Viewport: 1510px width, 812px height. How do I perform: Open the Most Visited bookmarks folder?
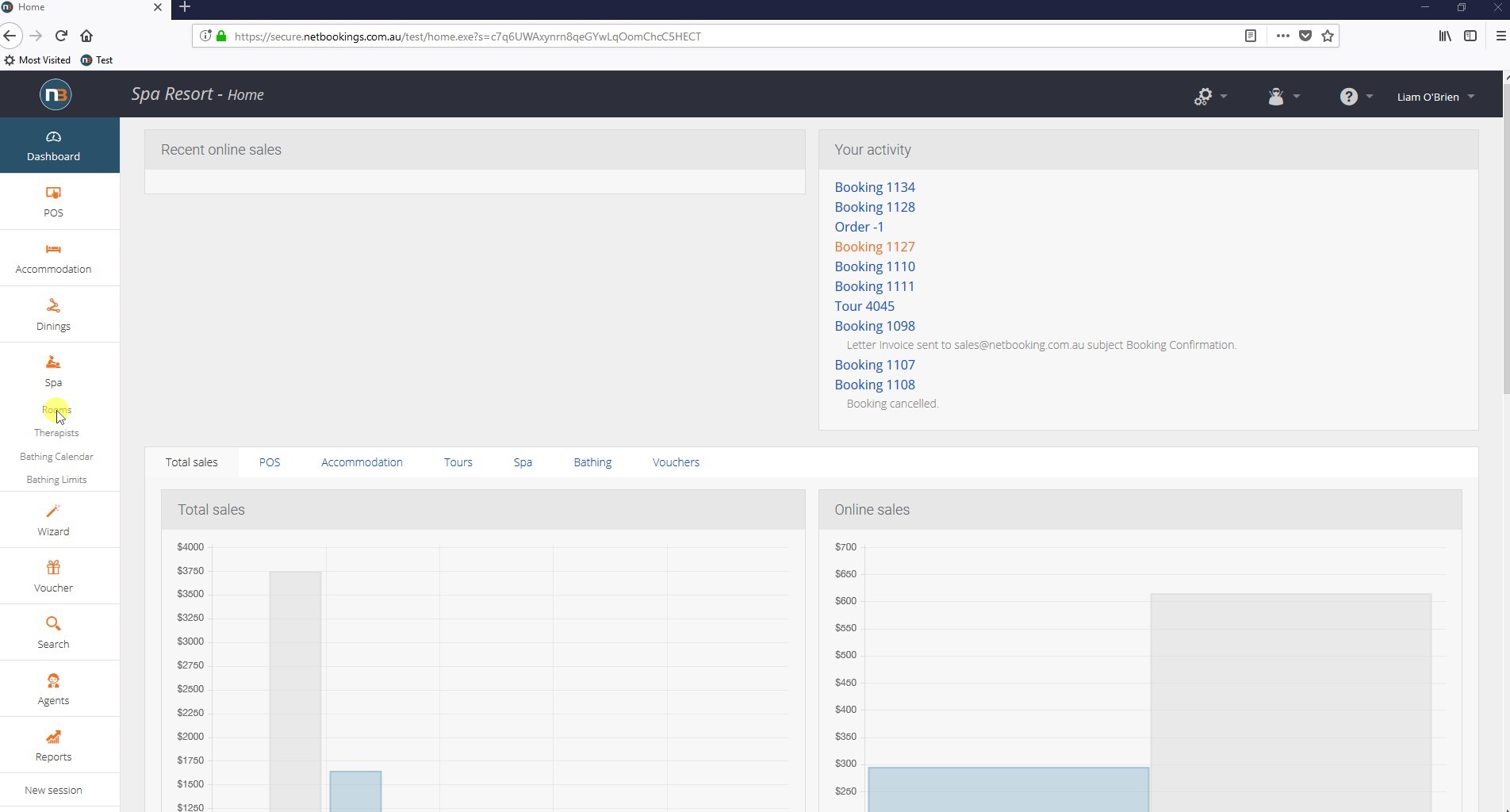(x=37, y=60)
